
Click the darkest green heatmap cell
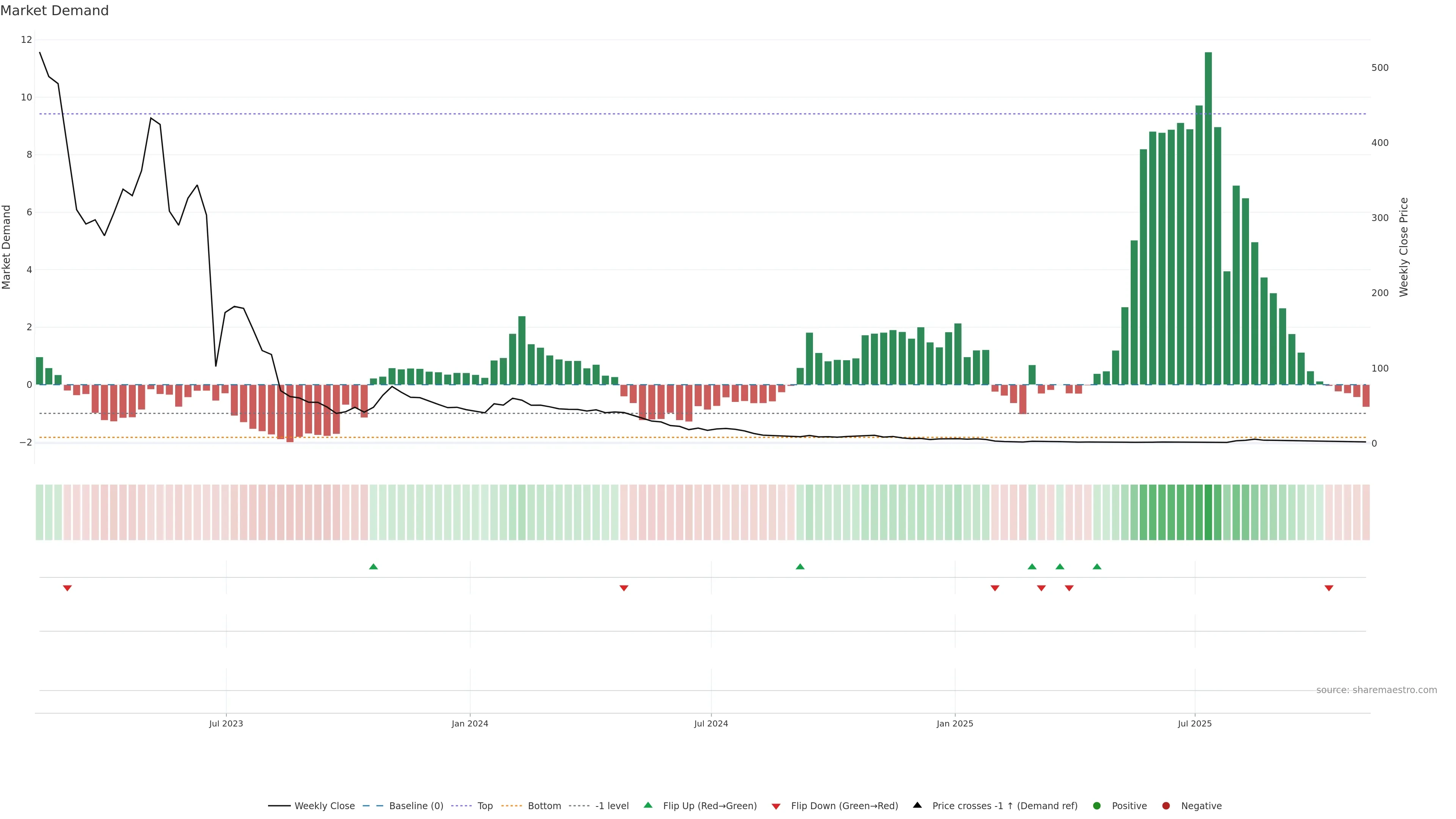1208,512
